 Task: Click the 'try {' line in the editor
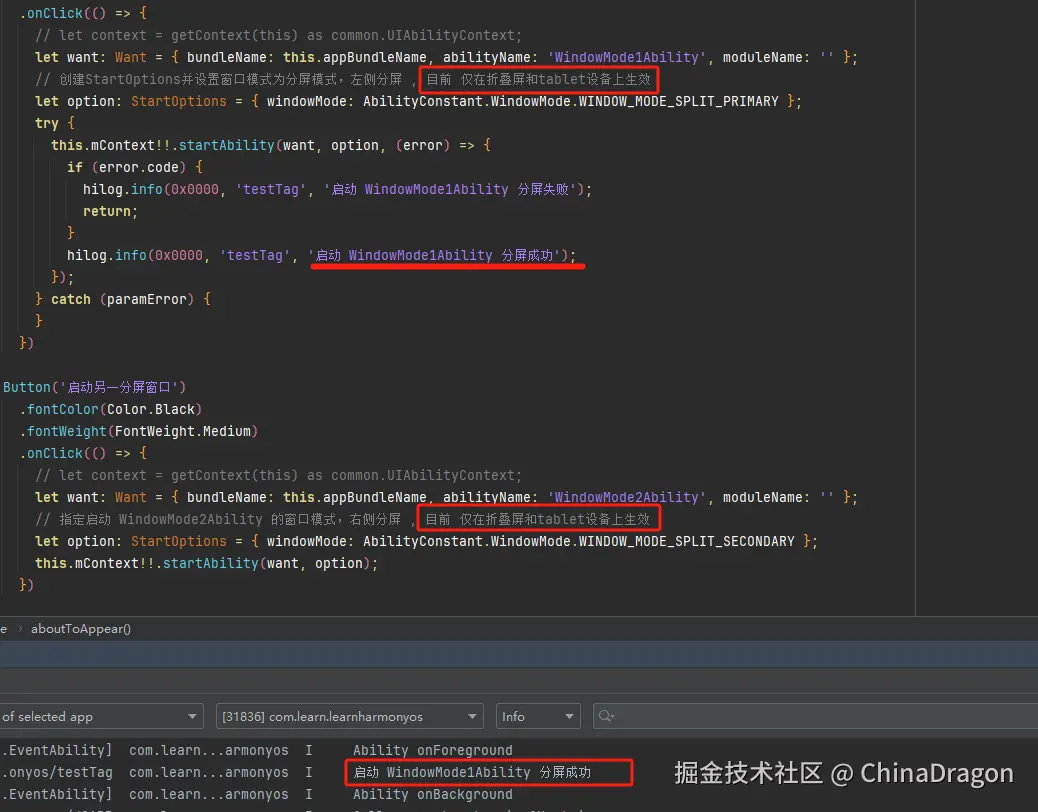55,123
